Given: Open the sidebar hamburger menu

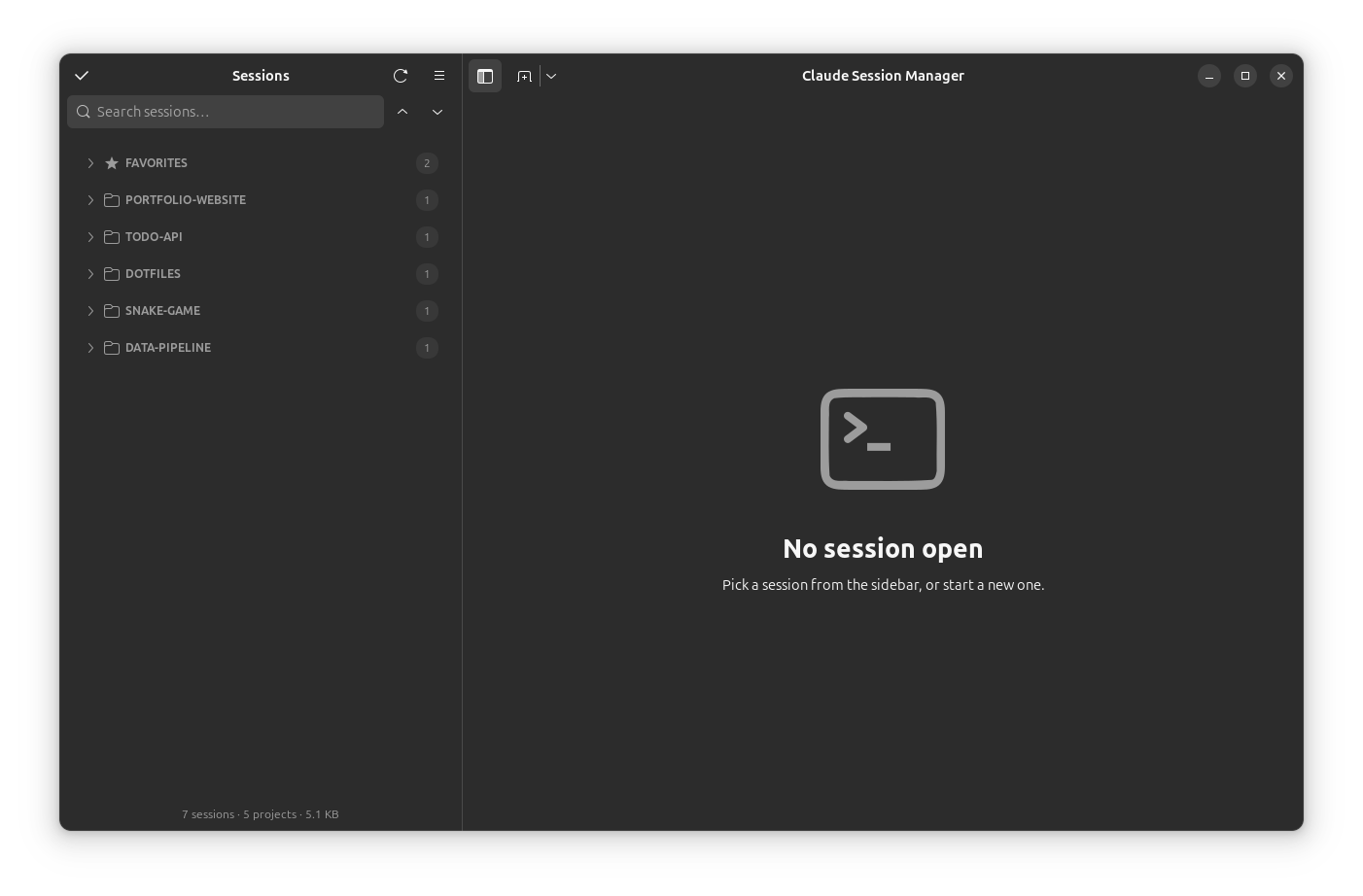Looking at the screenshot, I should pos(439,76).
